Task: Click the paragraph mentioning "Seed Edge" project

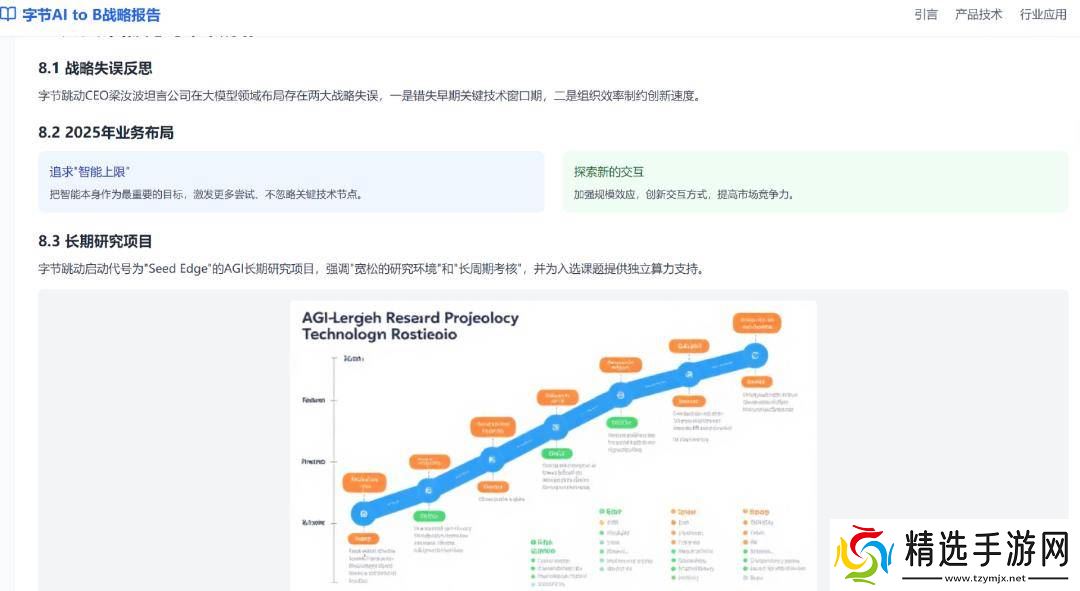Action: tap(370, 269)
